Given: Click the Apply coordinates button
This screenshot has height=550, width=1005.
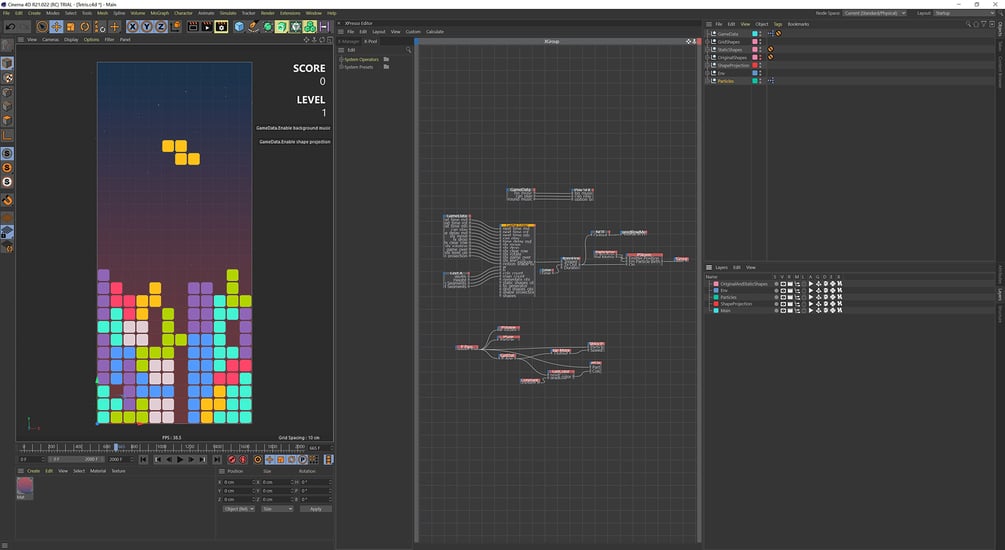Looking at the screenshot, I should click(x=316, y=508).
